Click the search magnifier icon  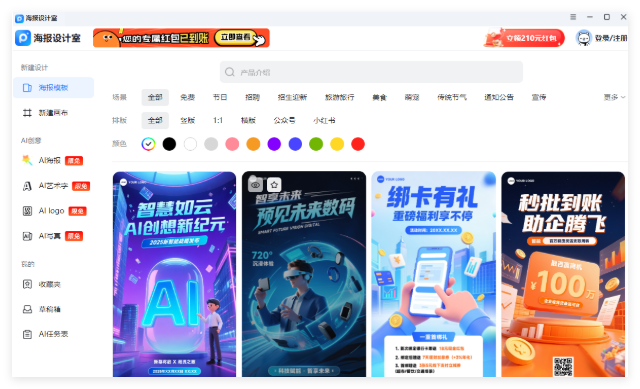click(230, 72)
